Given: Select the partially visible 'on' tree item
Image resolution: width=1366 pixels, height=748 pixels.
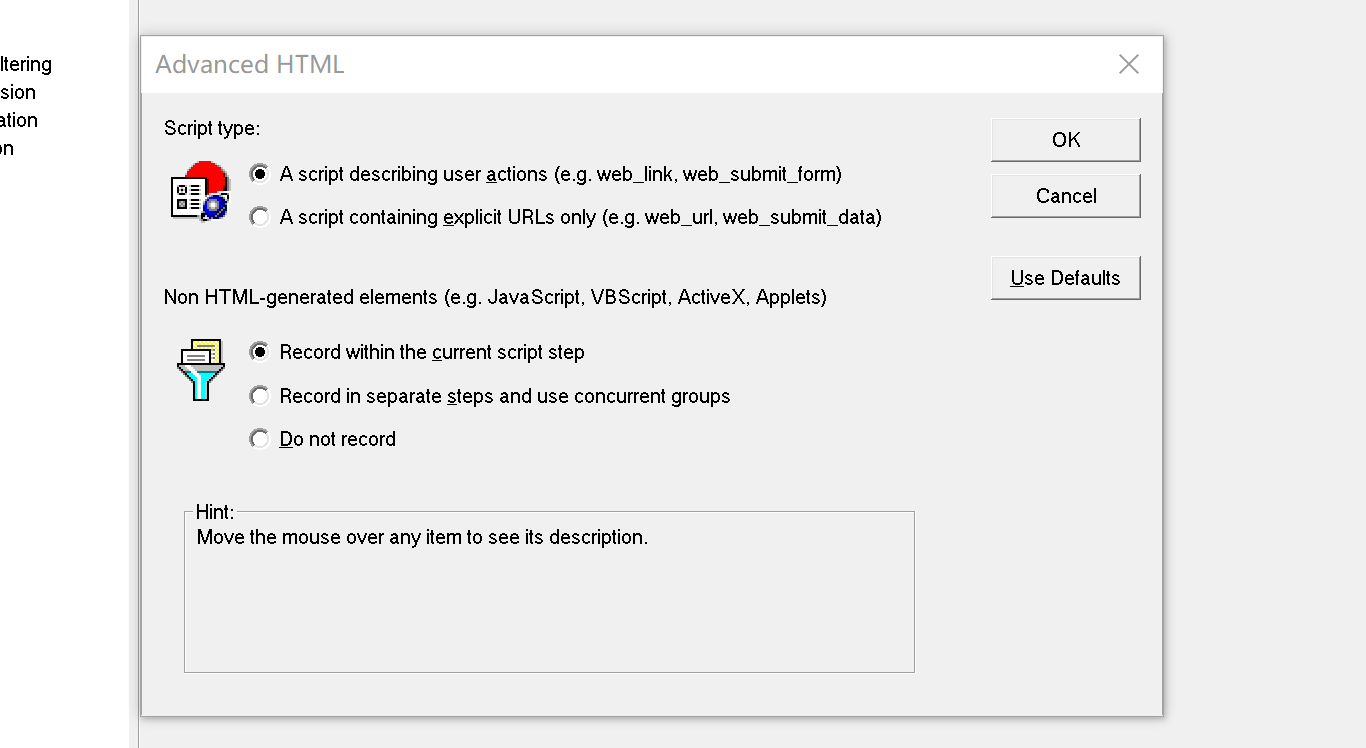Looking at the screenshot, I should 7,148.
